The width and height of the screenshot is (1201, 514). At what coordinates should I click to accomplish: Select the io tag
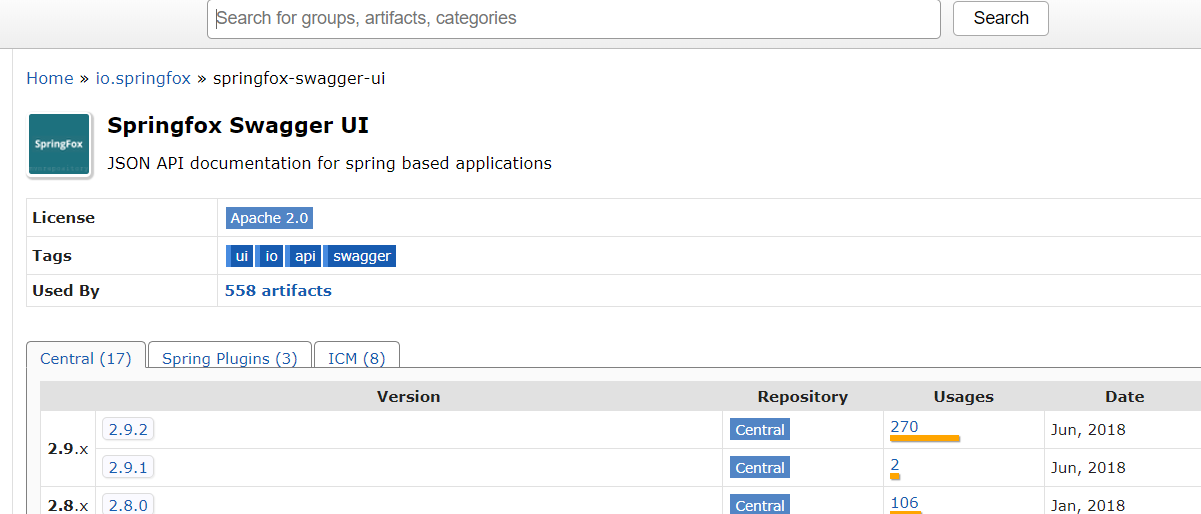271,256
